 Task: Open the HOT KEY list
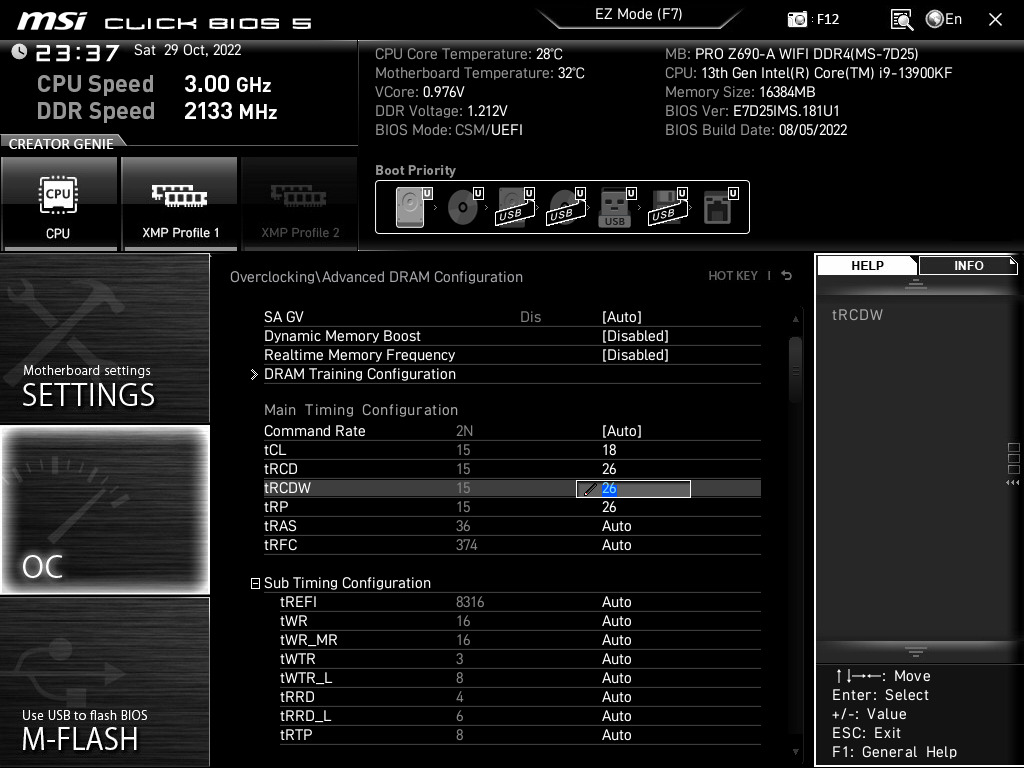click(733, 276)
